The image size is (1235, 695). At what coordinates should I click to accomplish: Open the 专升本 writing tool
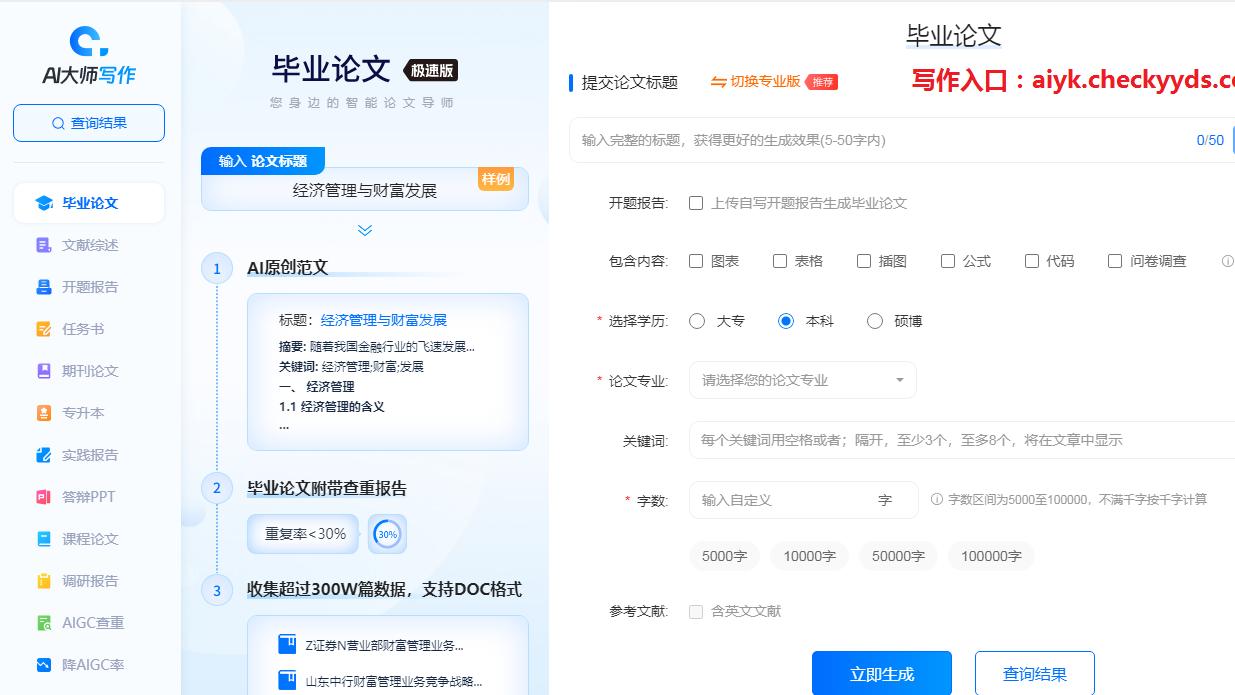[88, 413]
